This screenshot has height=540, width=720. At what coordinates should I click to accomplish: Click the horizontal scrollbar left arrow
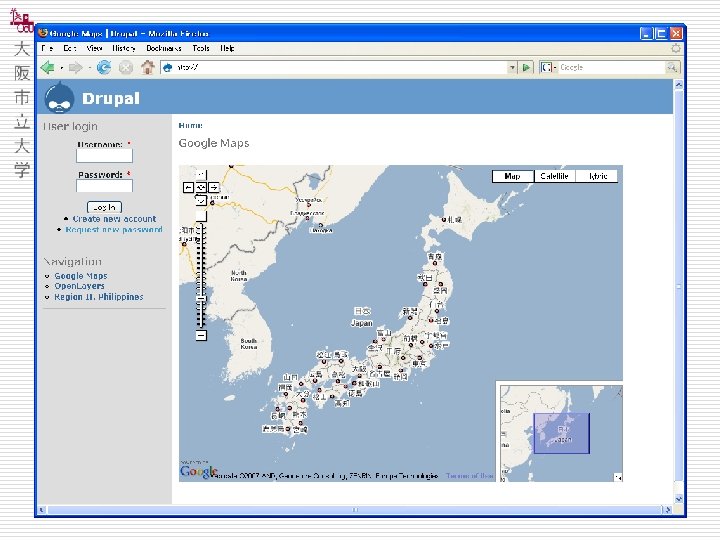click(42, 510)
